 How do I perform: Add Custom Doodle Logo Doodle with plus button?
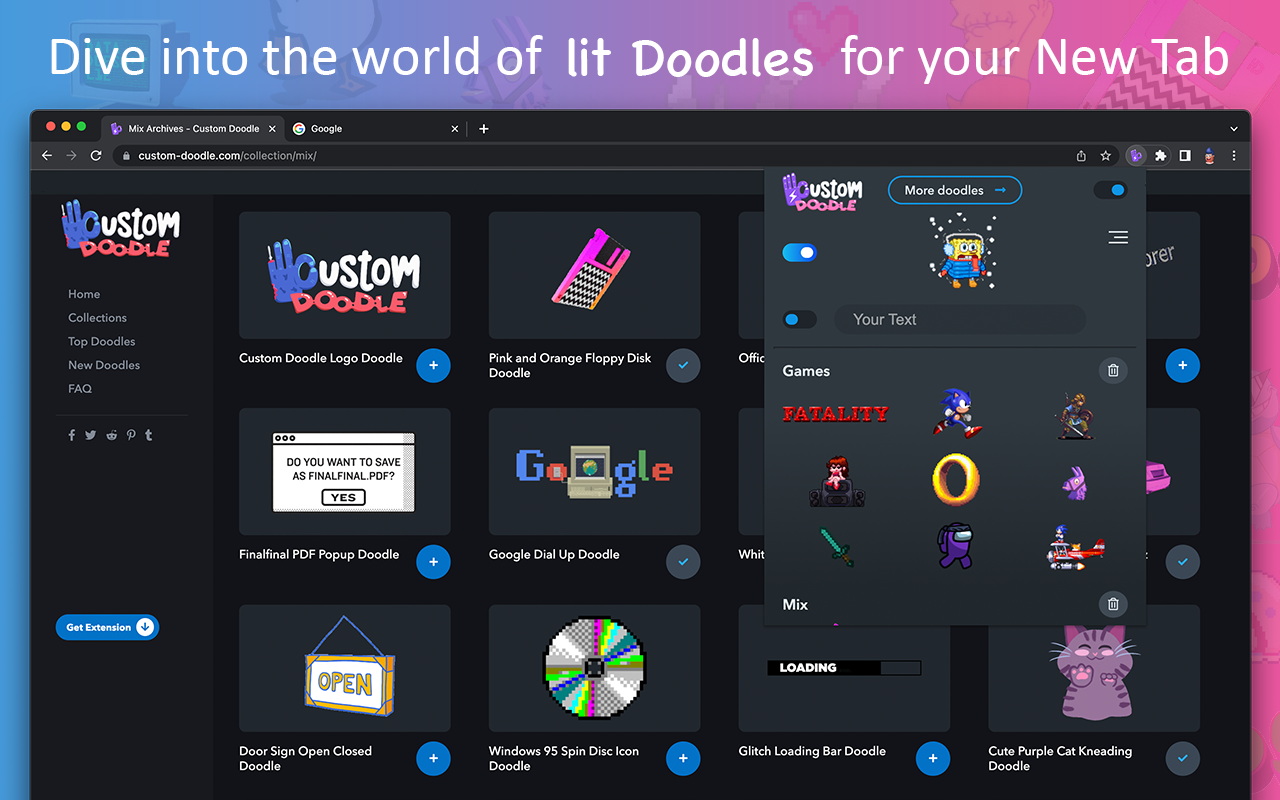[433, 366]
